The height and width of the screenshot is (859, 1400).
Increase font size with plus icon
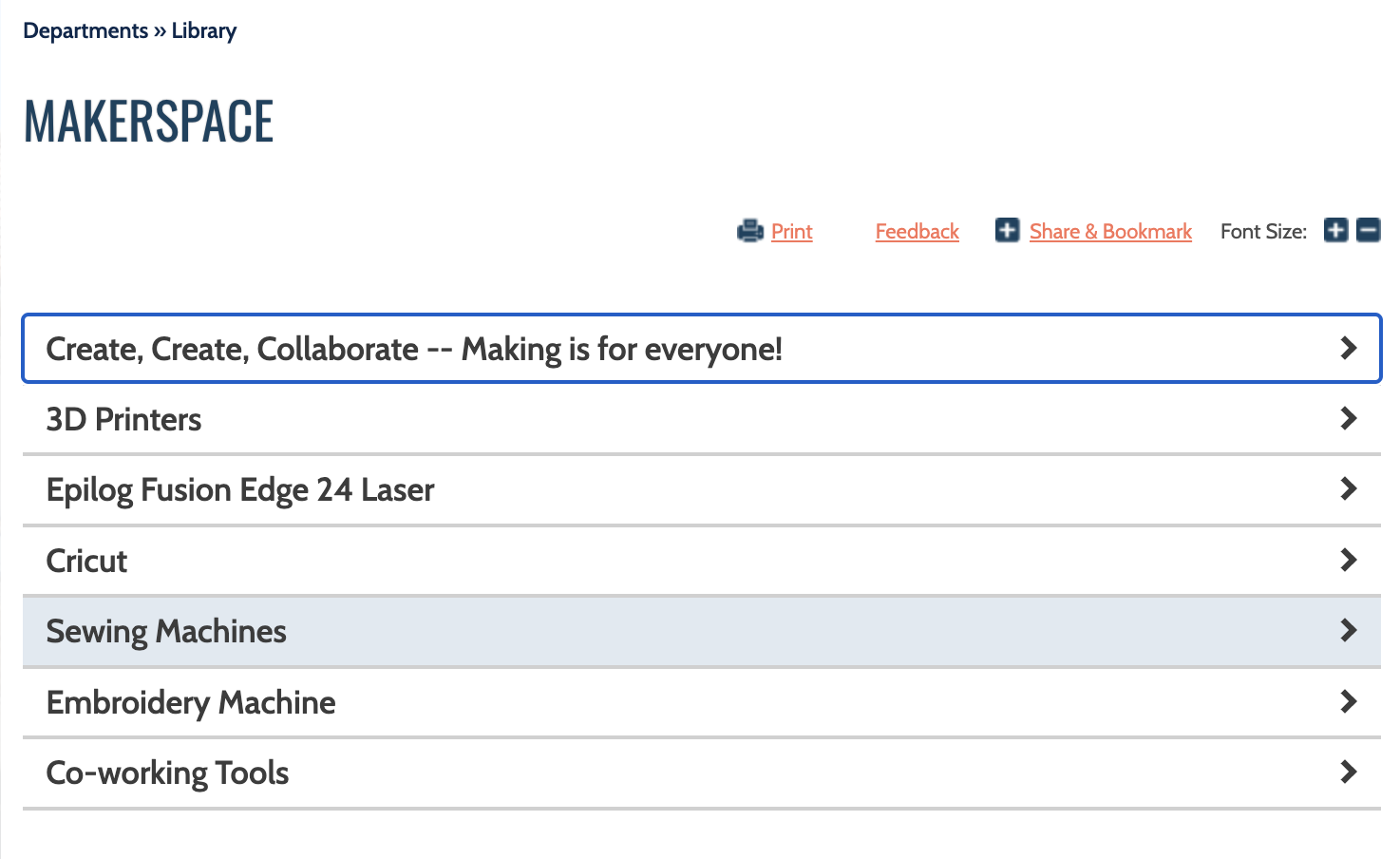click(x=1335, y=230)
